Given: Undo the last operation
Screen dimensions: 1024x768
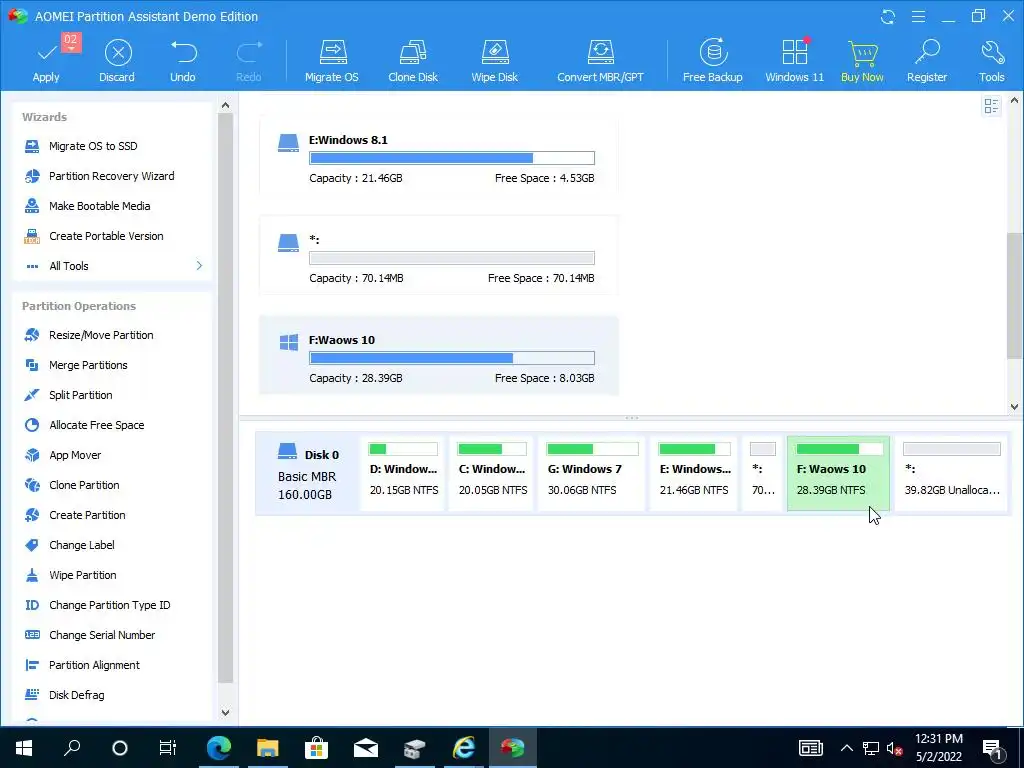Looking at the screenshot, I should (183, 61).
